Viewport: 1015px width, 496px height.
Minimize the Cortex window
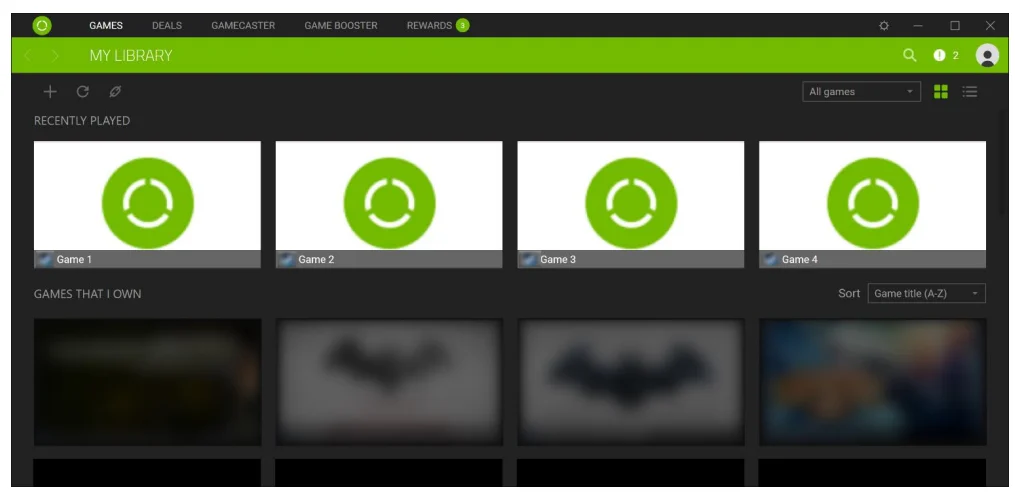918,26
